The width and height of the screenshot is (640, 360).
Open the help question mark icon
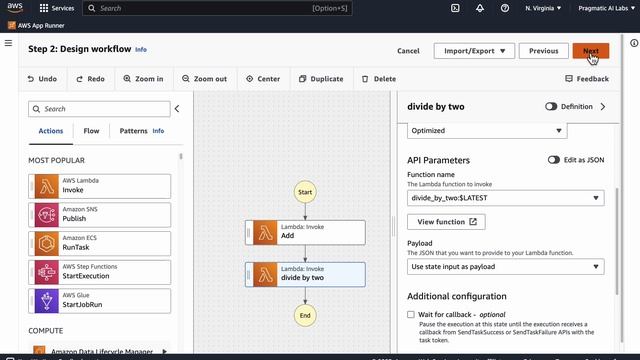pos(505,8)
